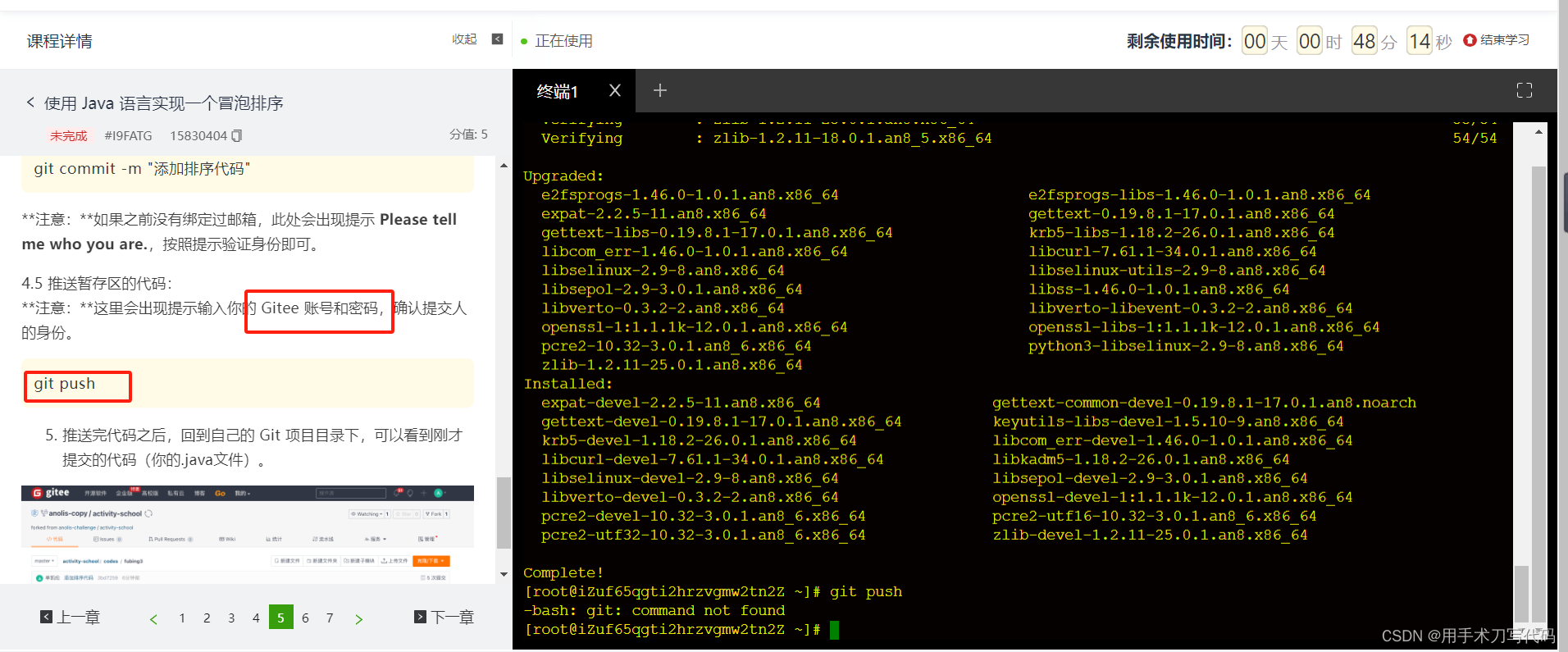Add a new terminal tab

tap(659, 90)
